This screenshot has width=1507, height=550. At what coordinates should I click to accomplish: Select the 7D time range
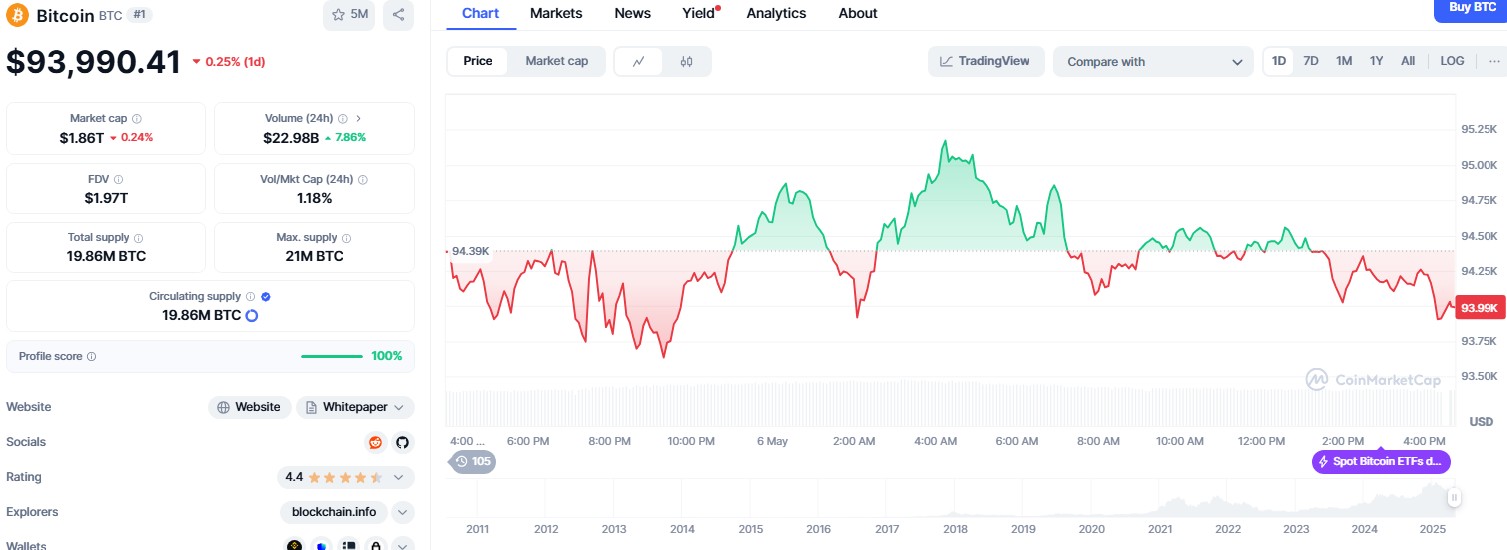coord(1310,61)
